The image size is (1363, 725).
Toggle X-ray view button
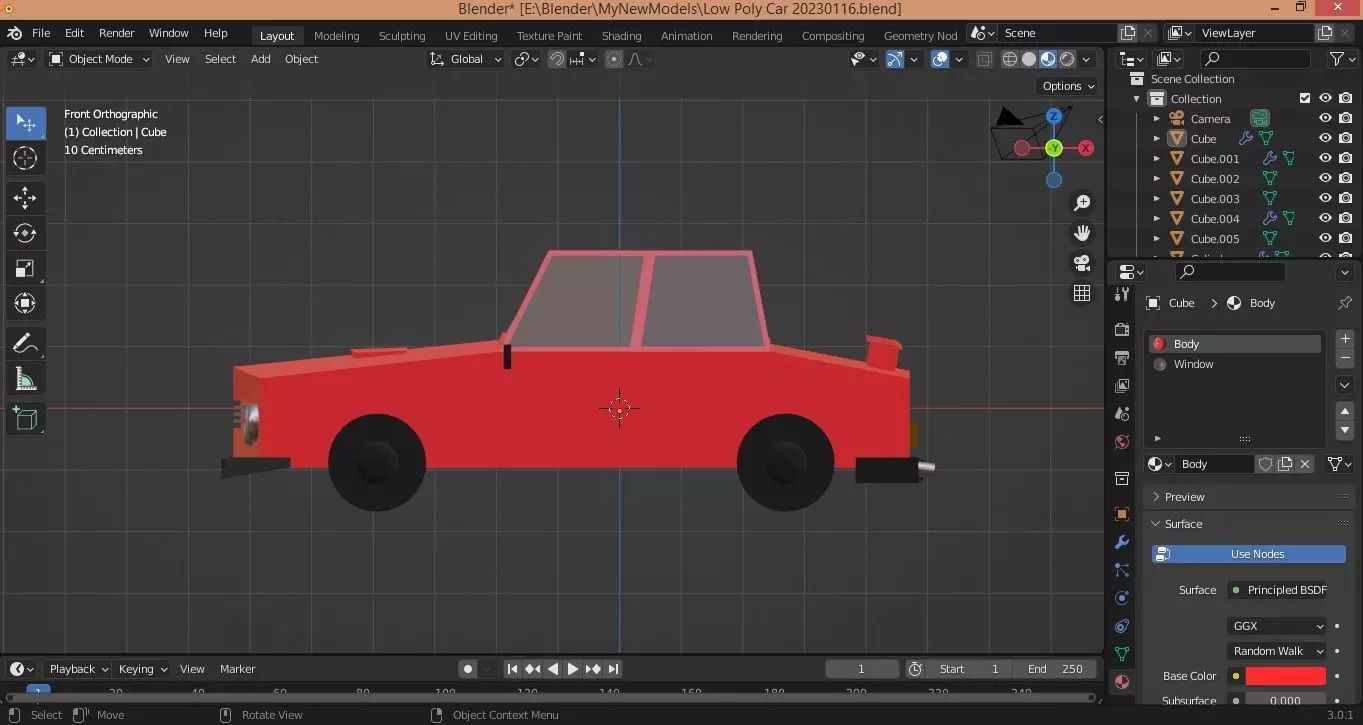pyautogui.click(x=984, y=59)
